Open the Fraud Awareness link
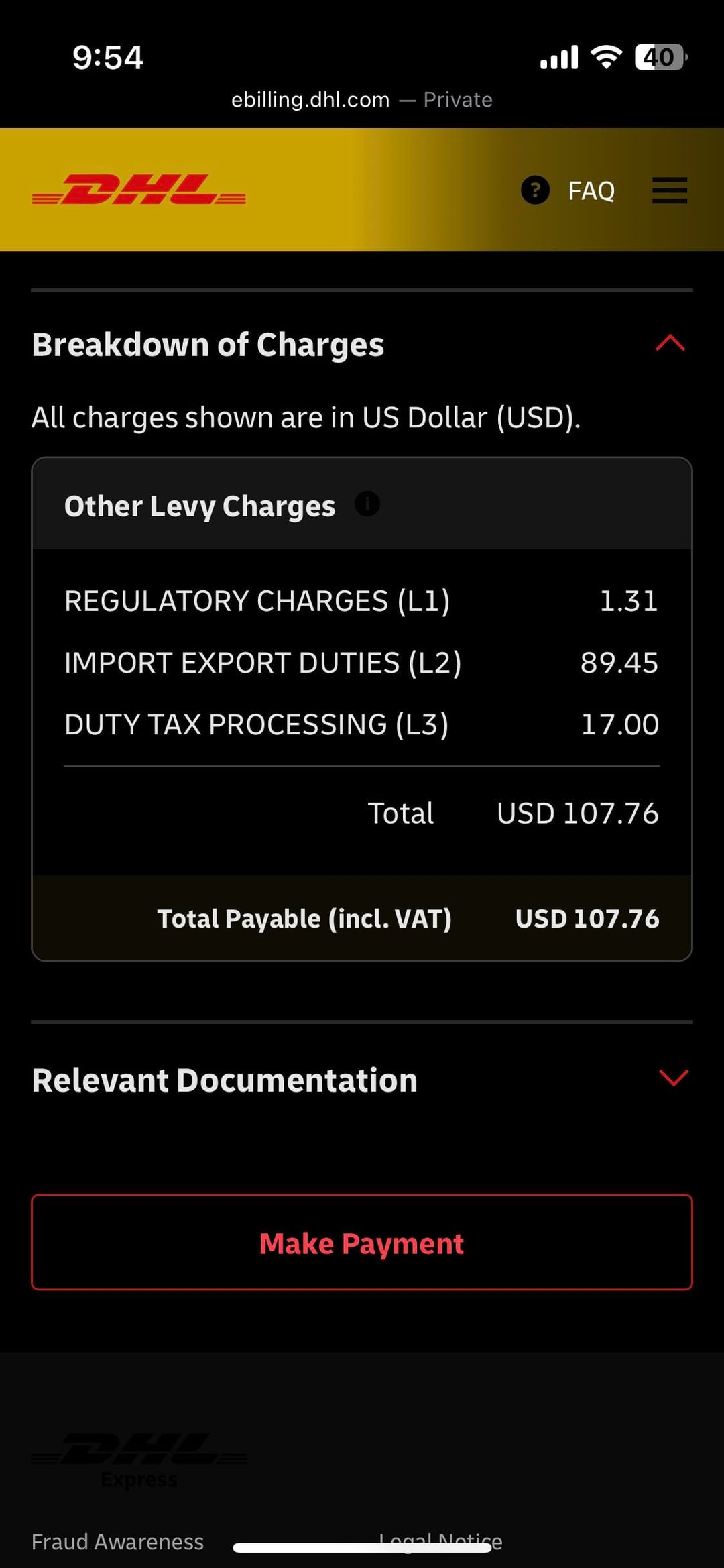This screenshot has height=1568, width=724. (117, 1542)
